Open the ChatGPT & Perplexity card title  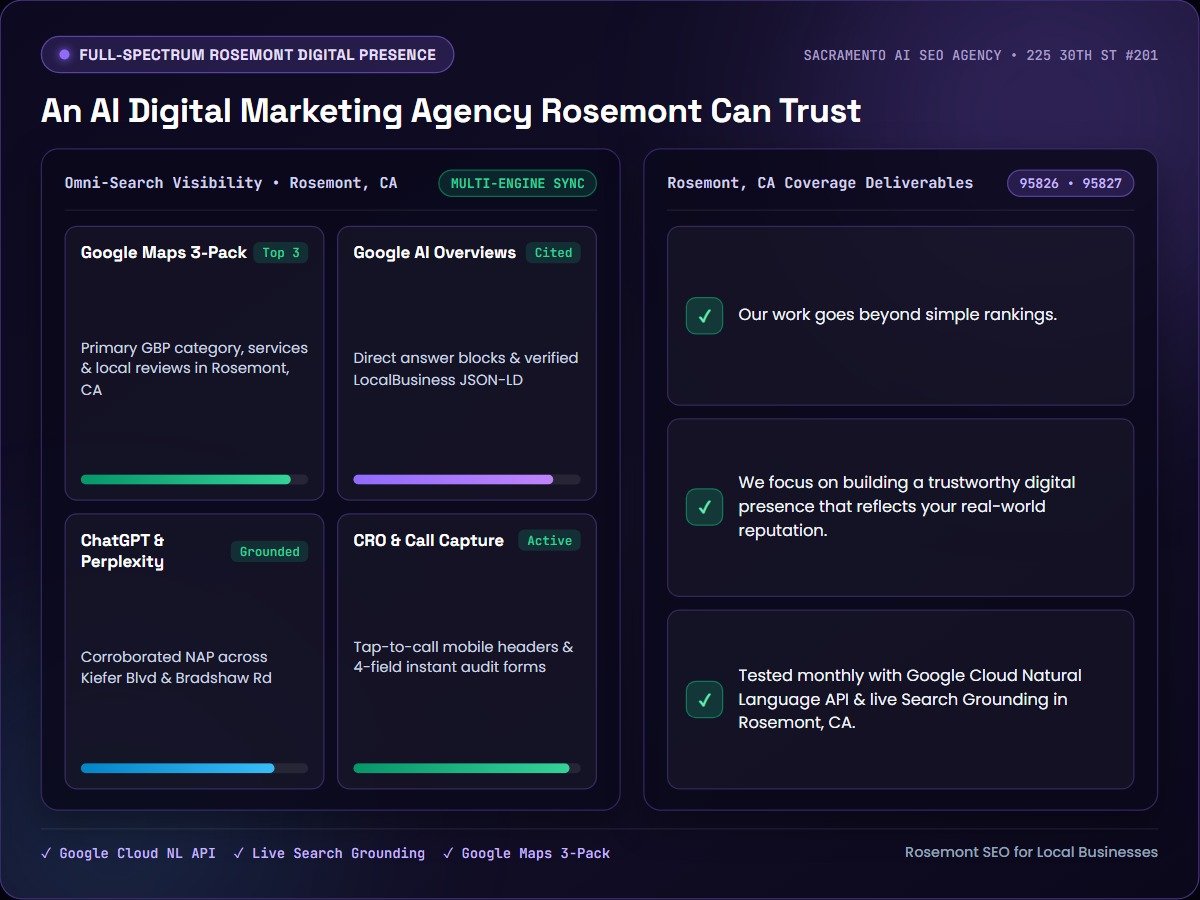point(123,551)
